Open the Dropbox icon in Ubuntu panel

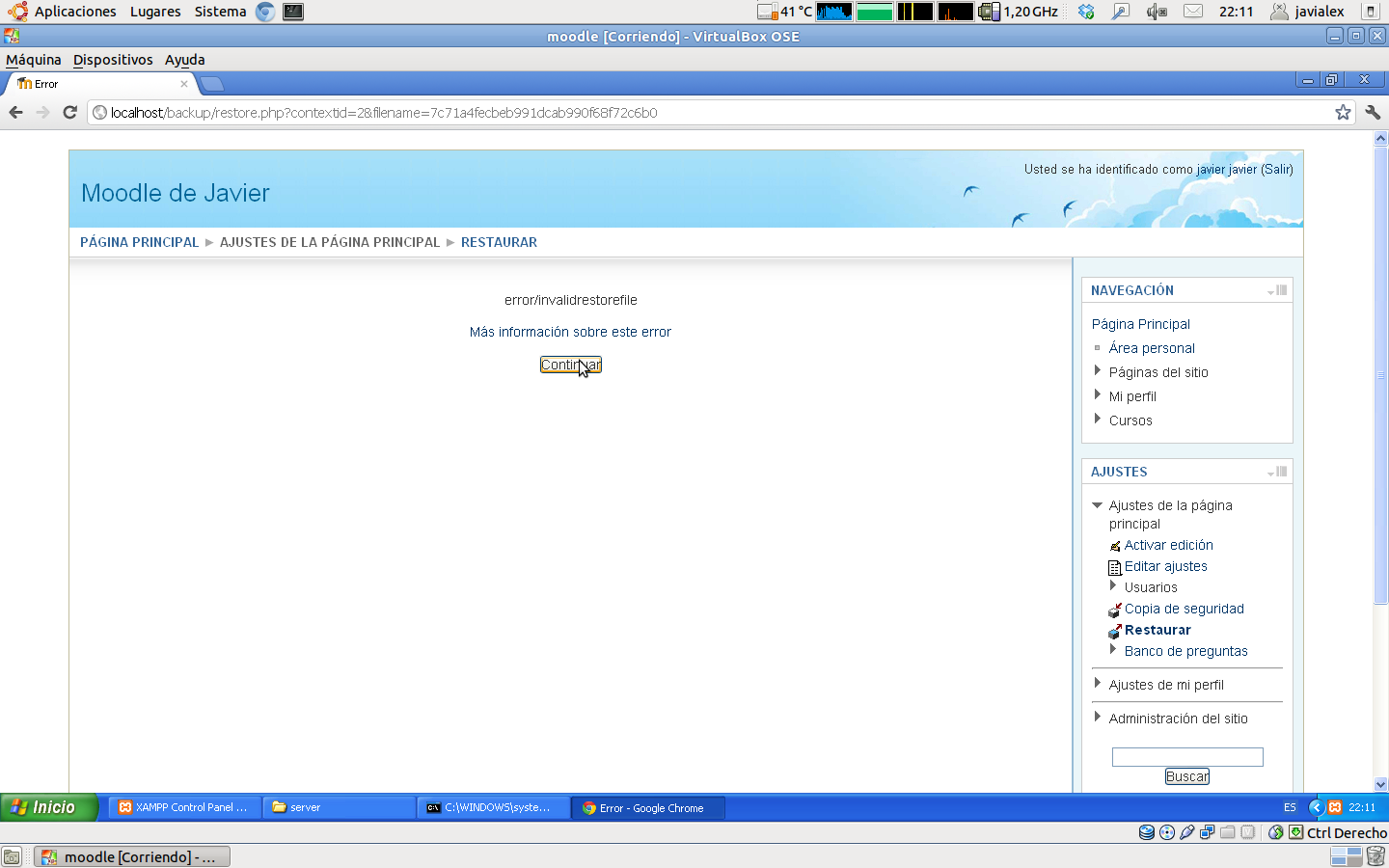click(1086, 12)
